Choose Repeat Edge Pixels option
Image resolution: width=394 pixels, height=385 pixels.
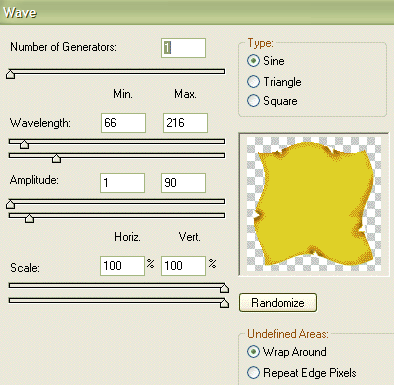tap(253, 373)
